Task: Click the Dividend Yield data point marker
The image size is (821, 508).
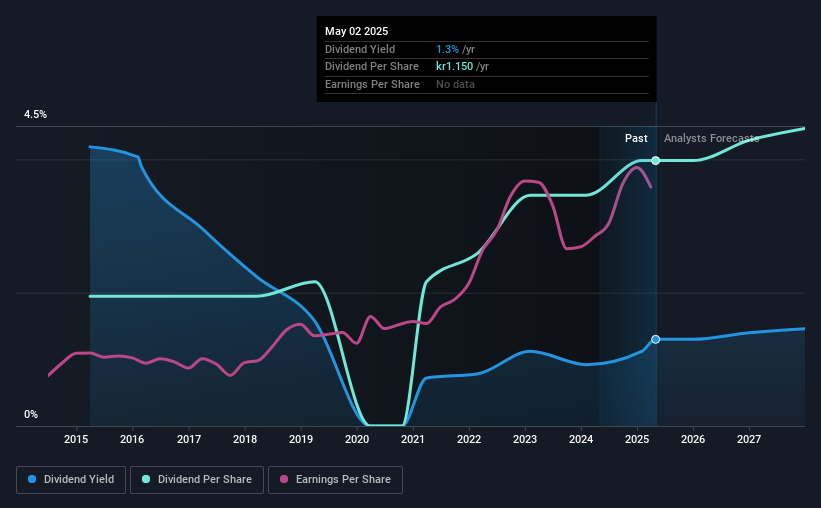Action: pyautogui.click(x=656, y=339)
